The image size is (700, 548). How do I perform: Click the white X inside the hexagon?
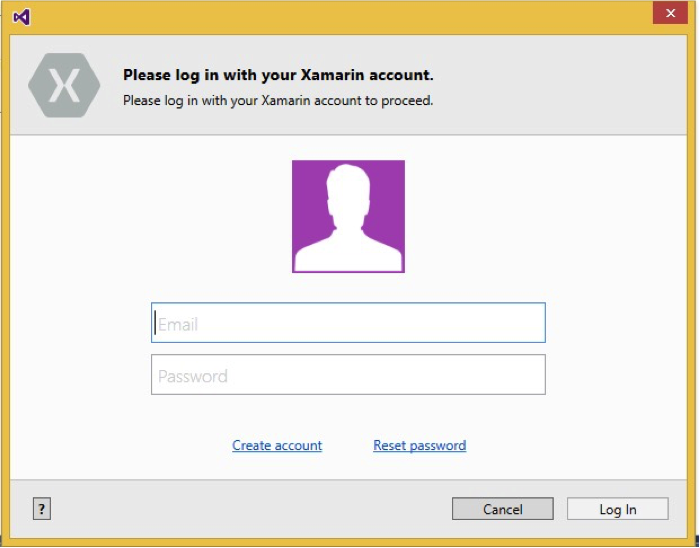tap(64, 86)
